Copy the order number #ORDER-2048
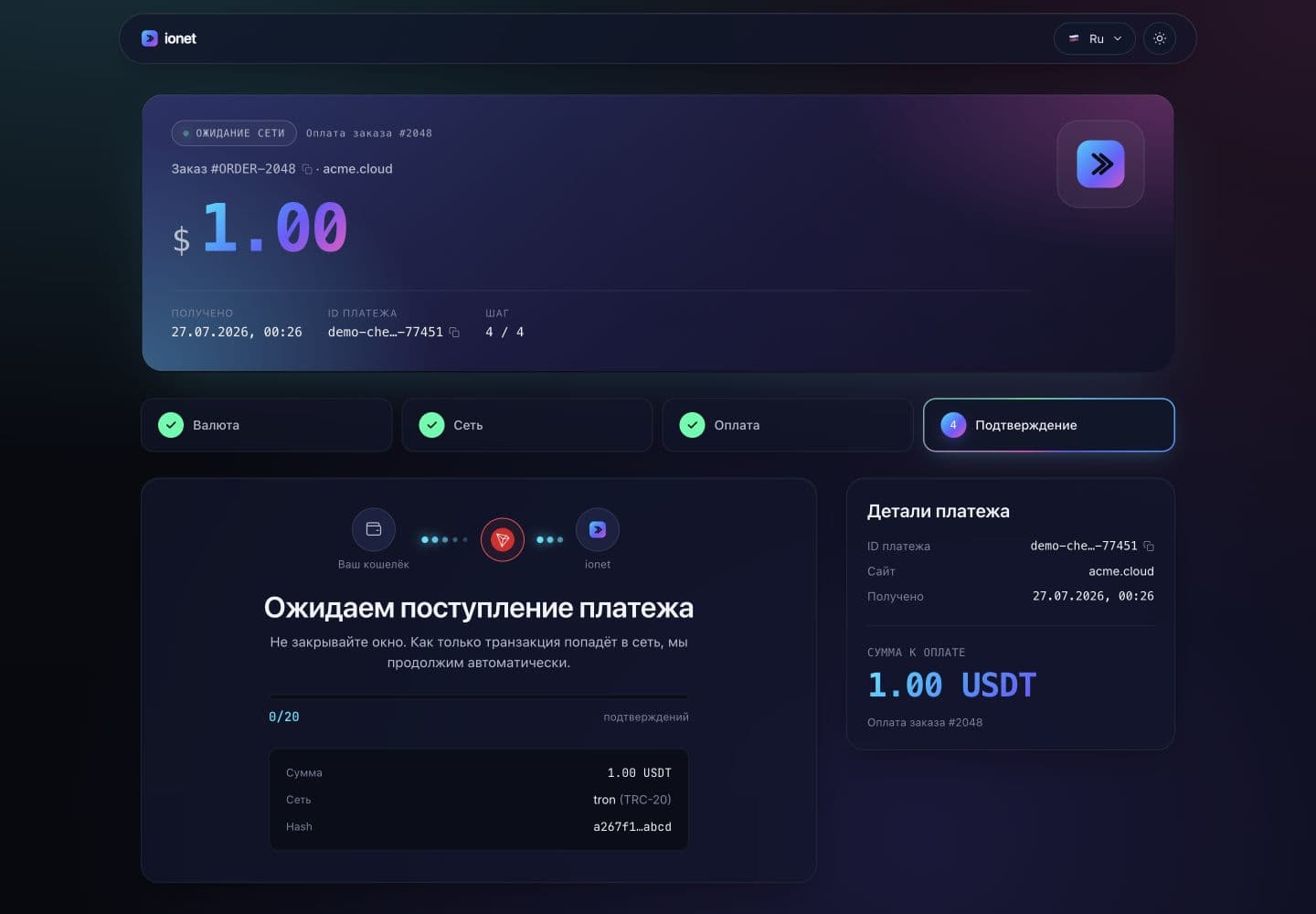The image size is (1316, 914). click(307, 169)
